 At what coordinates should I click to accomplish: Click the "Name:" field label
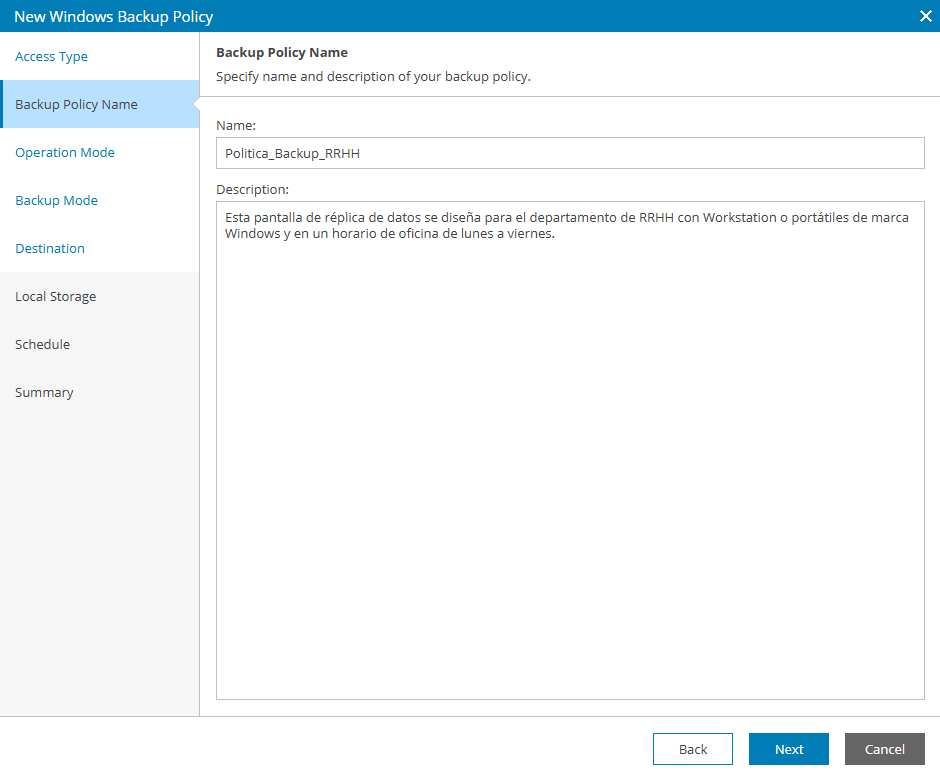(236, 126)
